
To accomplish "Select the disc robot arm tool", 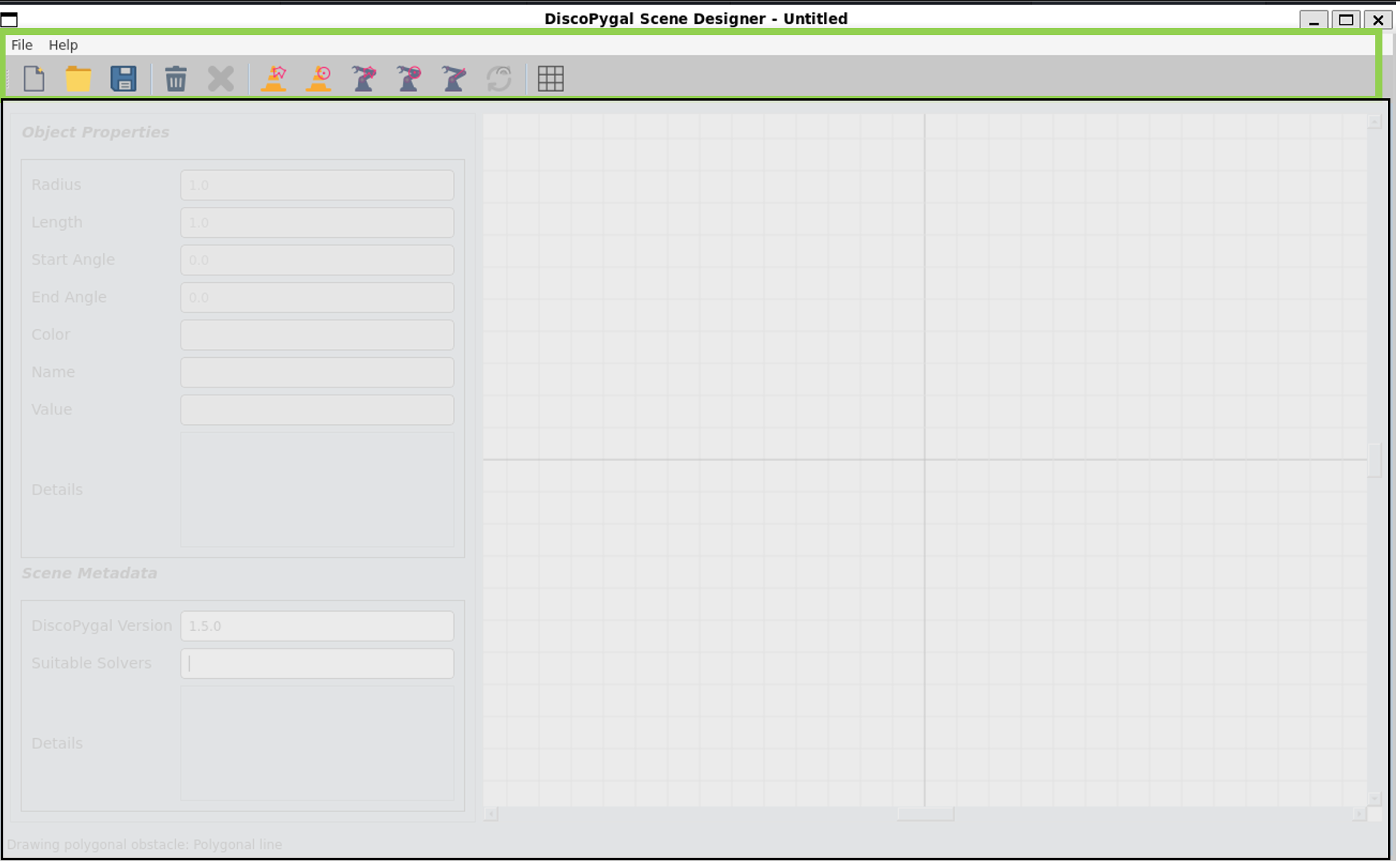I will (x=409, y=78).
